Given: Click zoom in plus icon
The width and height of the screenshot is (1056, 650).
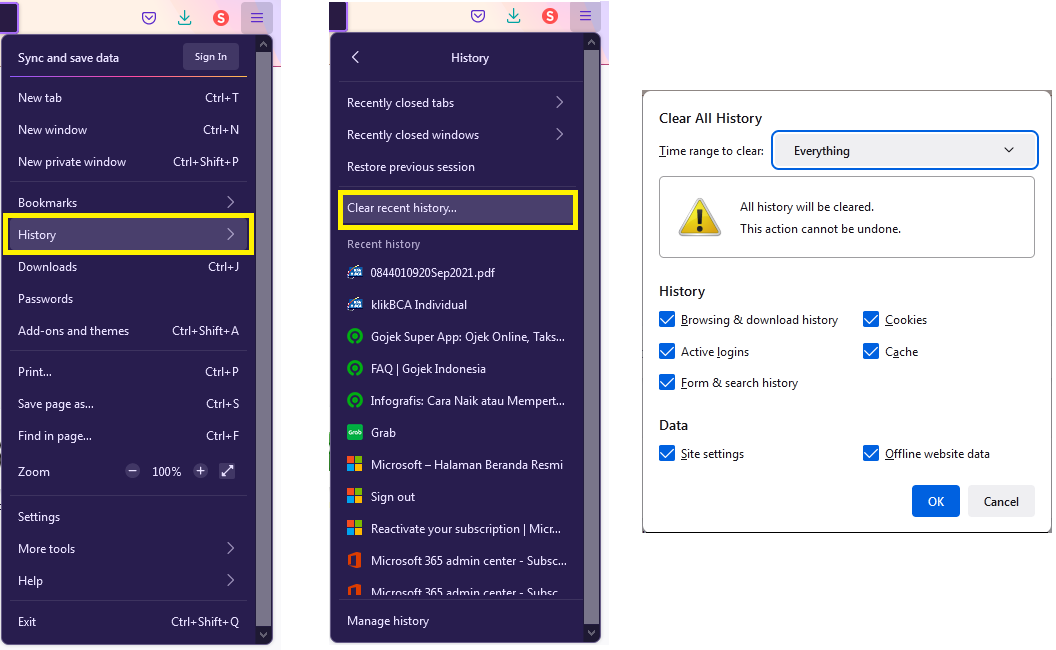Looking at the screenshot, I should click(x=200, y=471).
